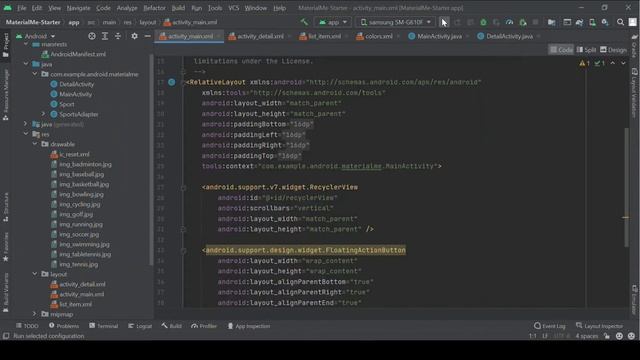Jump to next highlighted error down arrow

[623, 63]
